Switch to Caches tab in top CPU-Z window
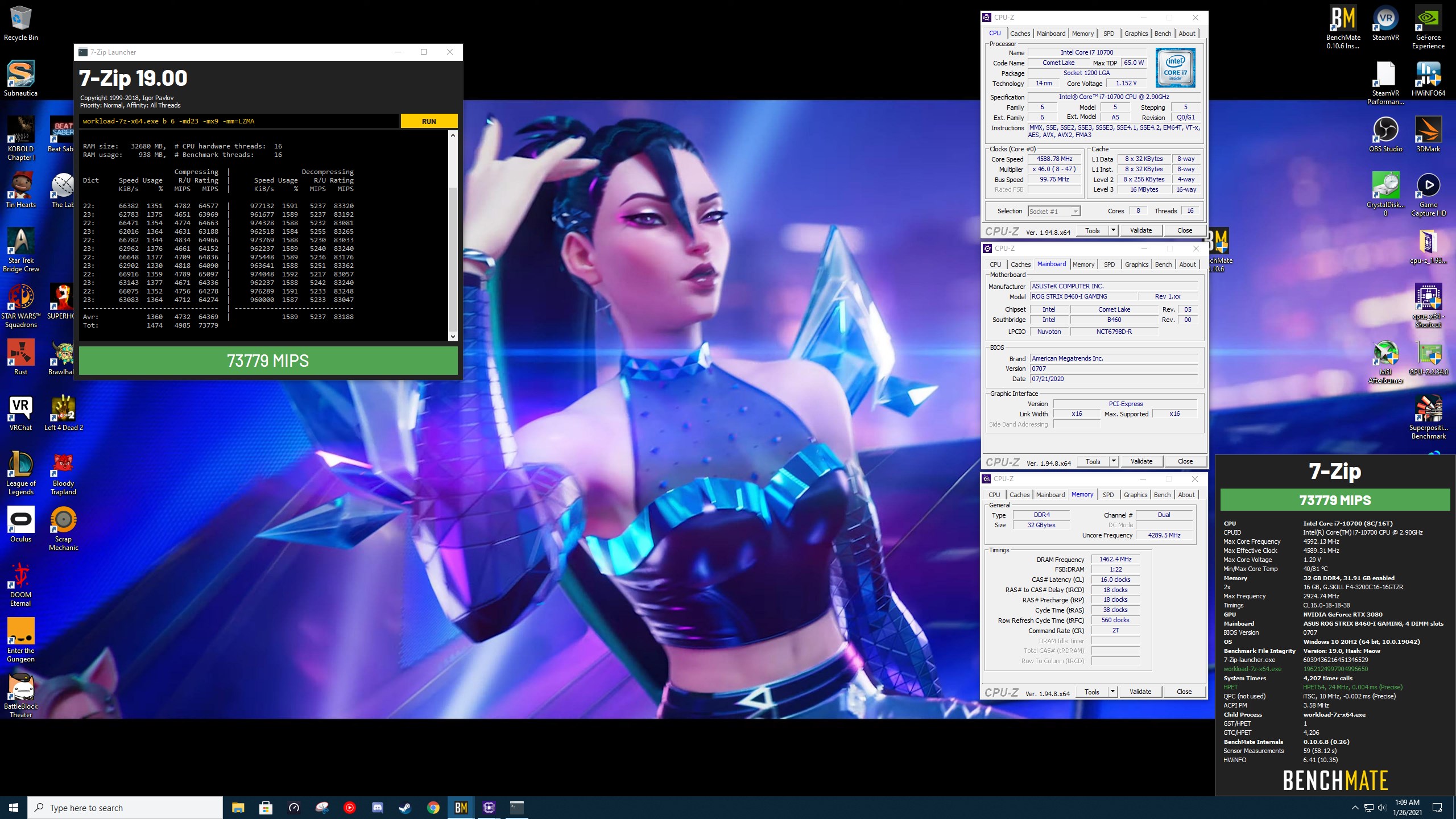 click(1020, 34)
